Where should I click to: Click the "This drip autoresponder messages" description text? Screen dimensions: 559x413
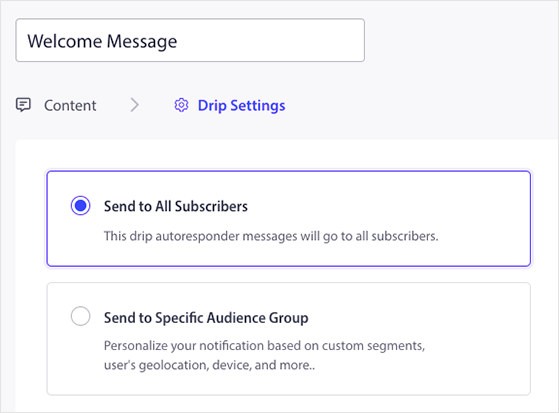(x=271, y=236)
